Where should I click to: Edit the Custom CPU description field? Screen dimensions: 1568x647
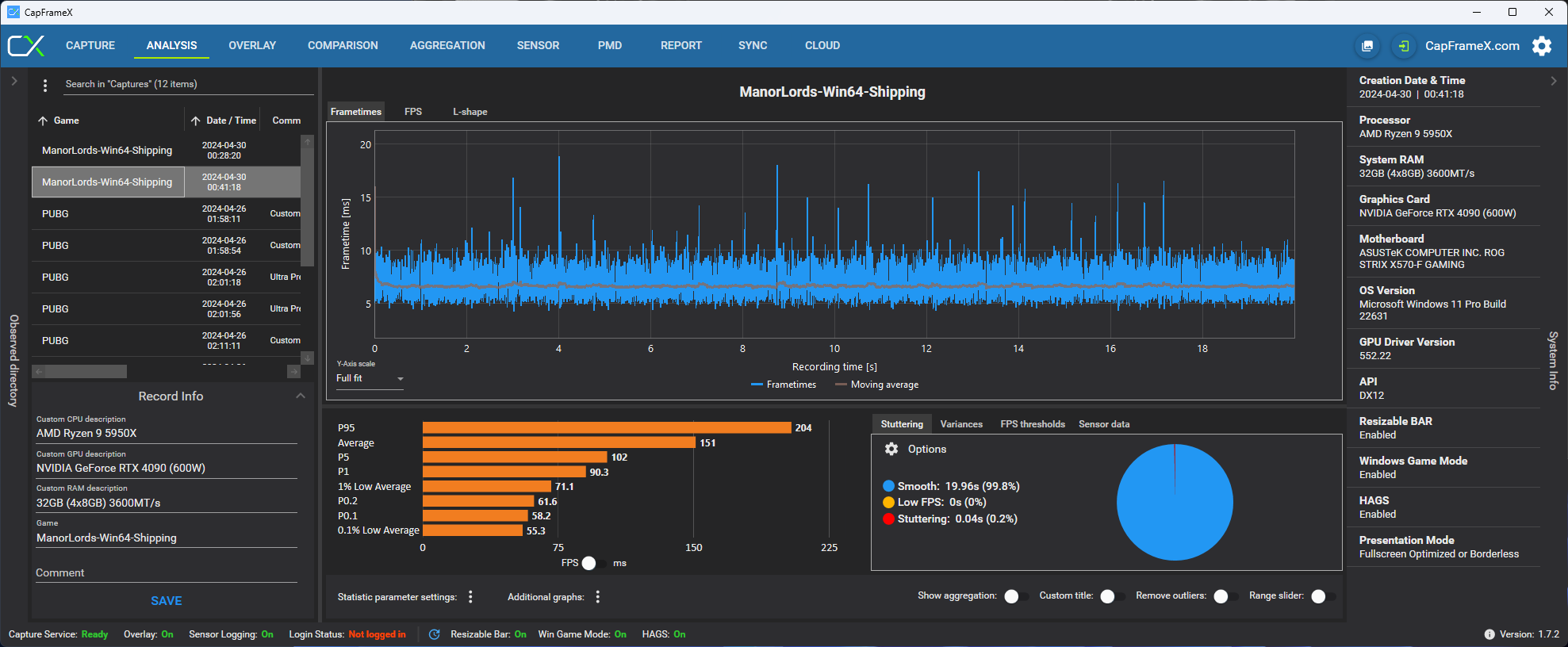click(167, 434)
